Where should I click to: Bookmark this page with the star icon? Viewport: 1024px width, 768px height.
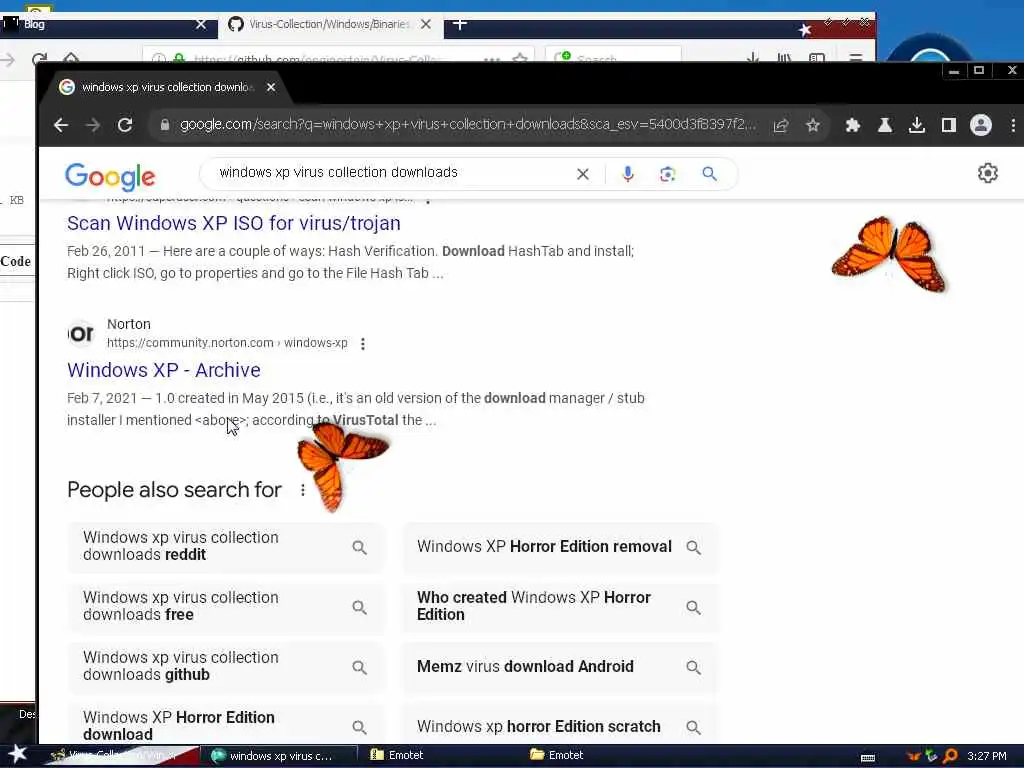click(x=812, y=125)
